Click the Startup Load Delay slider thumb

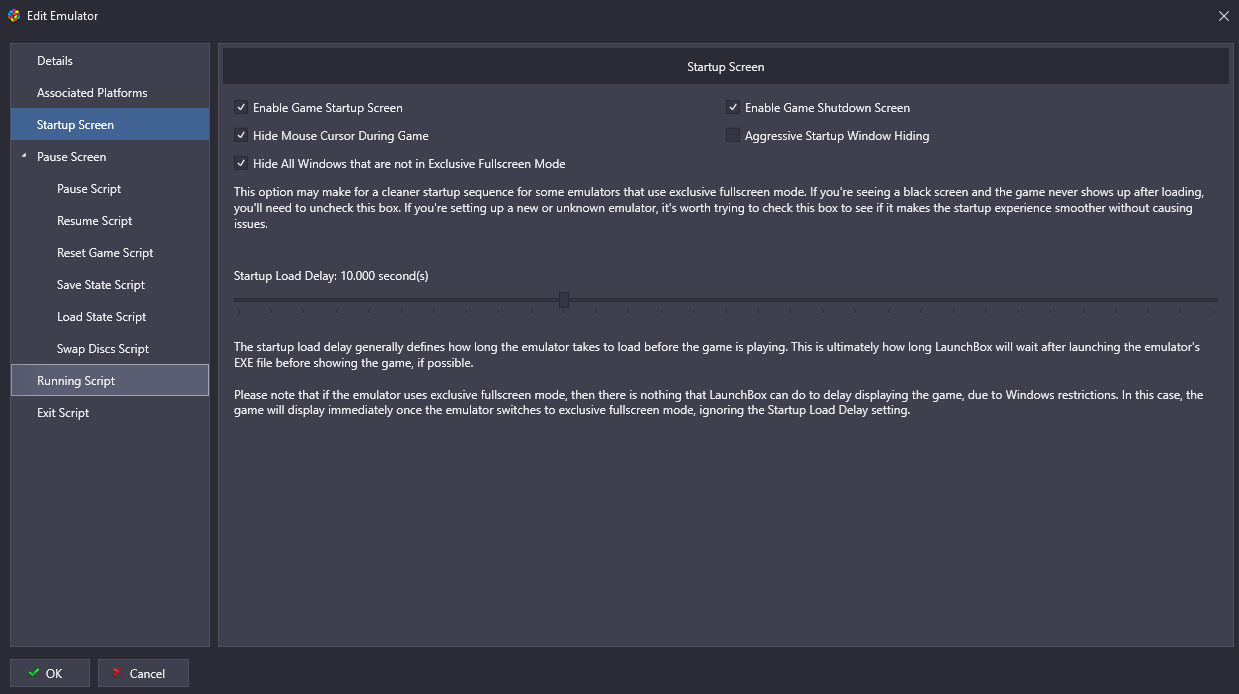pos(564,300)
